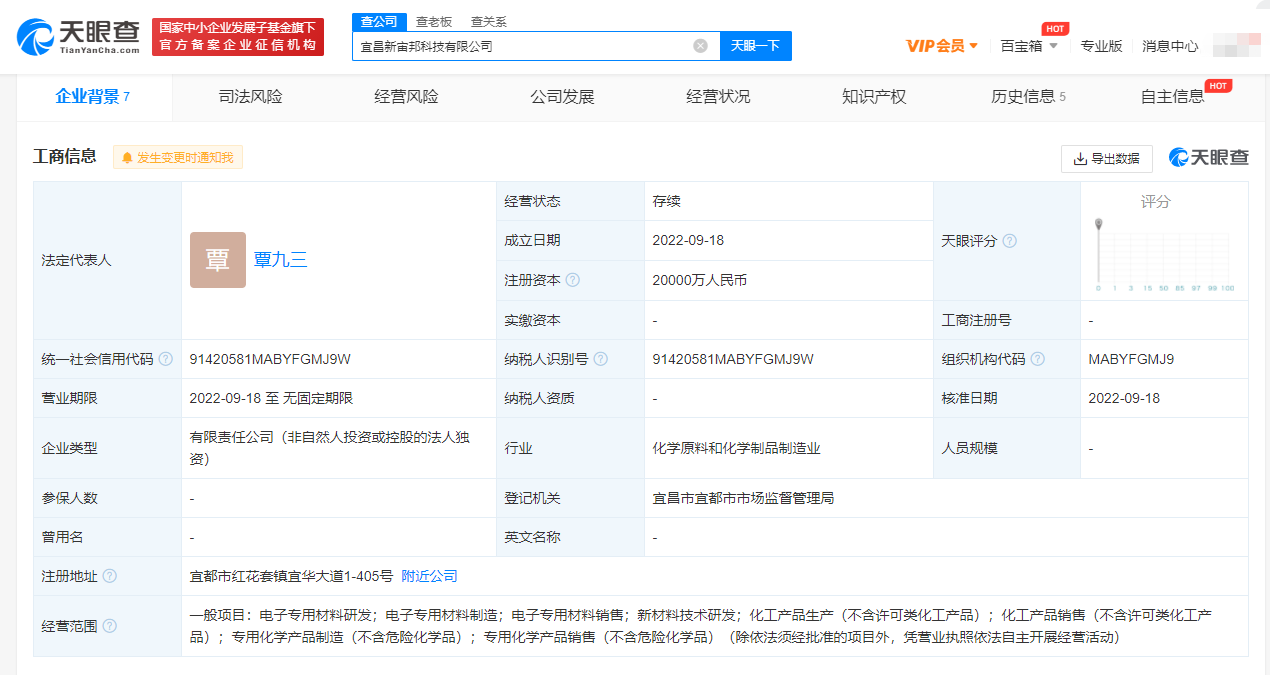The height and width of the screenshot is (675, 1270).
Task: Select the 查关系 search tab
Action: coord(489,22)
